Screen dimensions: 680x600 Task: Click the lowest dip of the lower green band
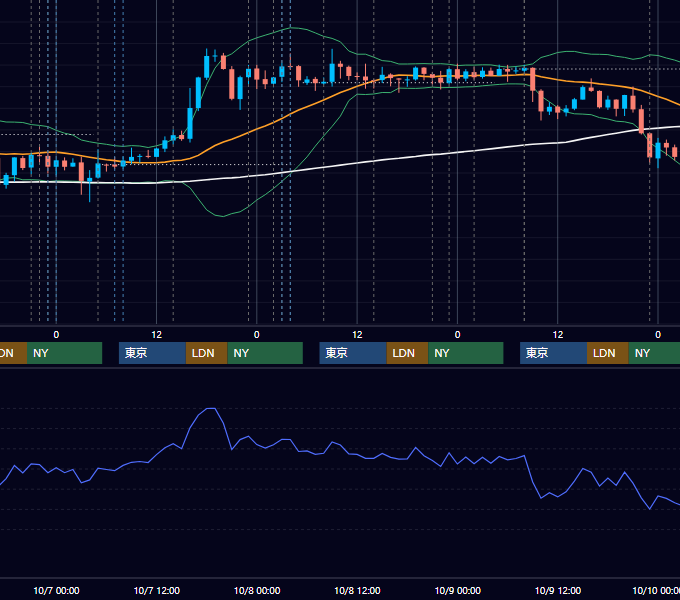tap(222, 216)
